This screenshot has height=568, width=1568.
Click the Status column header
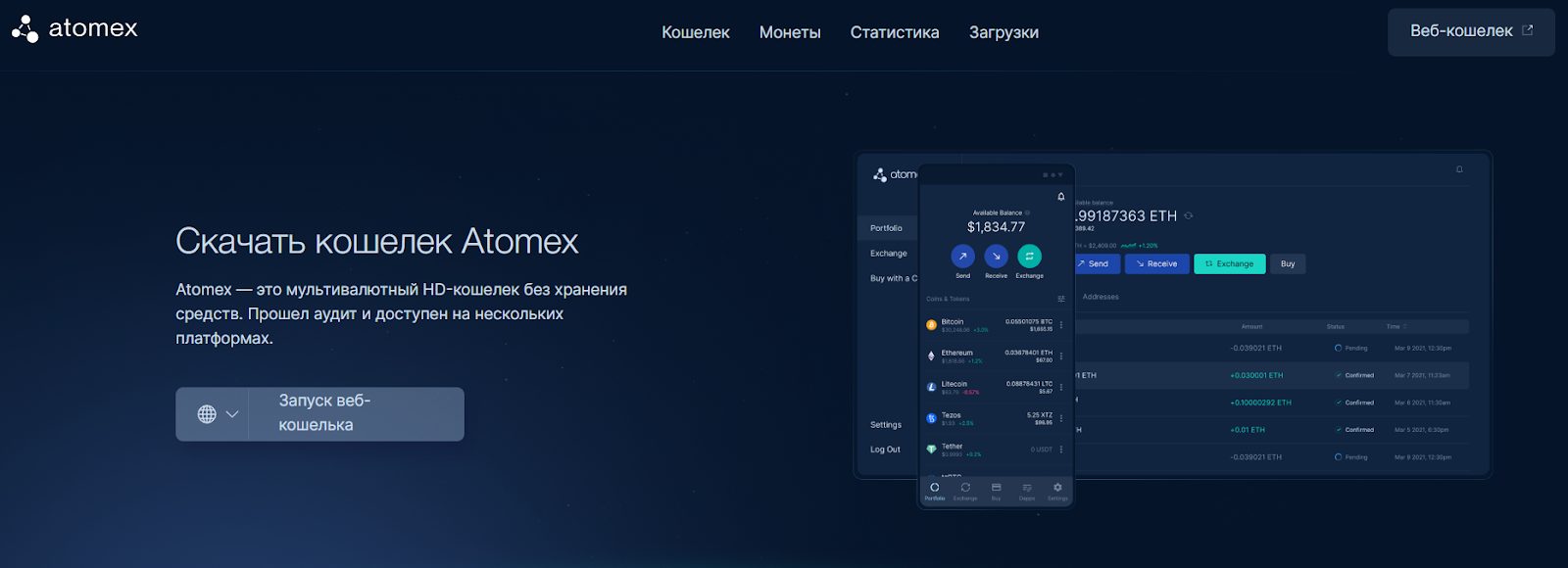point(1336,326)
